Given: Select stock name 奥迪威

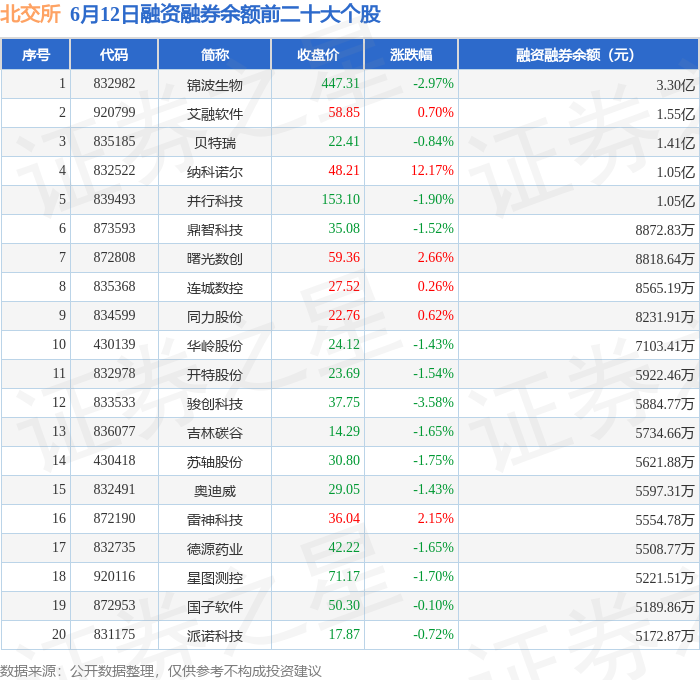Looking at the screenshot, I should point(215,491).
